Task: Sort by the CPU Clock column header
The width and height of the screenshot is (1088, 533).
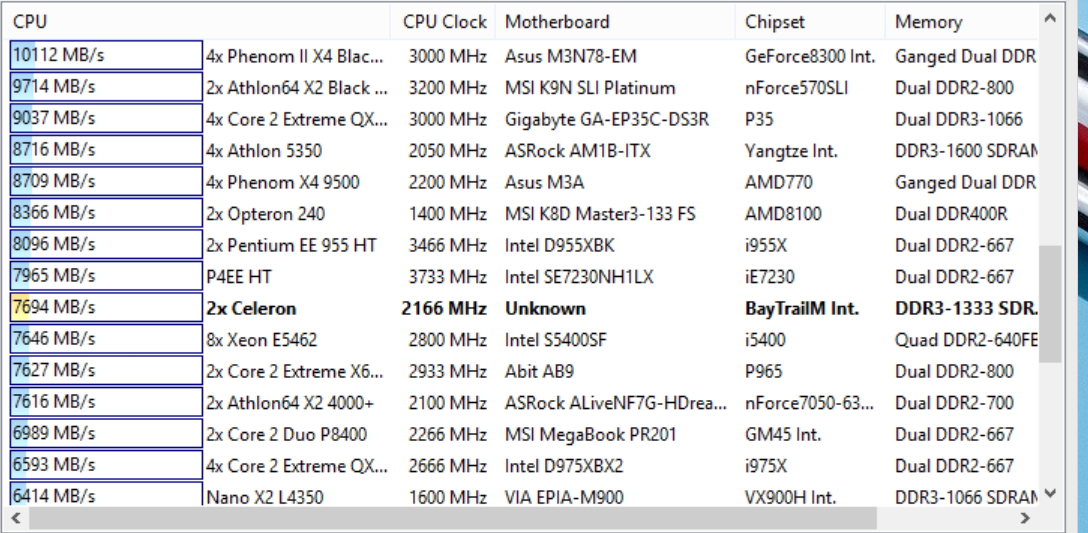Action: coord(443,22)
